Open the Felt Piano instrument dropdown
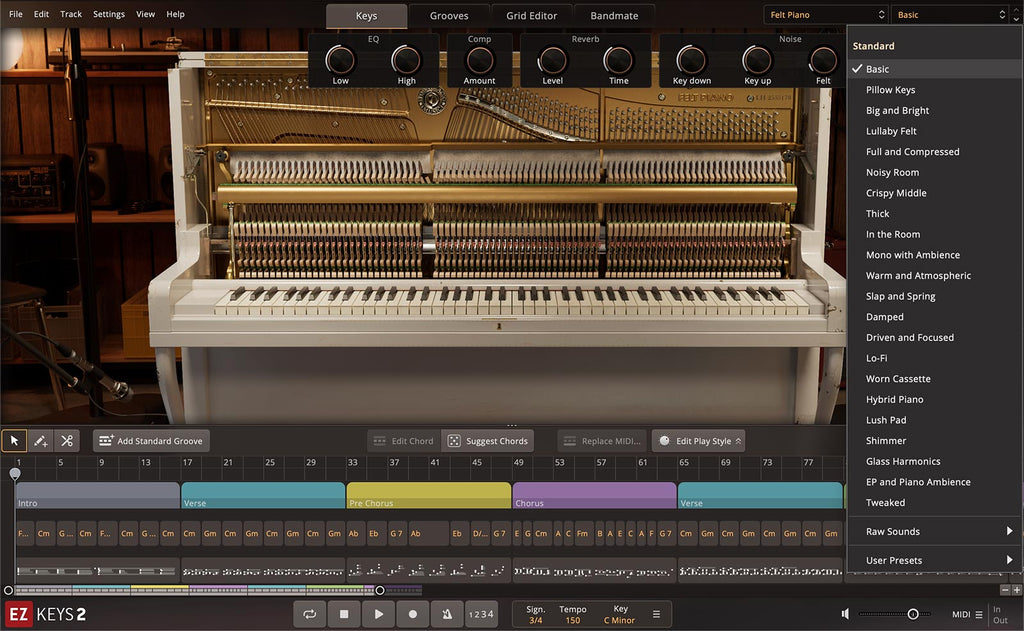The height and width of the screenshot is (631, 1024). tap(827, 14)
